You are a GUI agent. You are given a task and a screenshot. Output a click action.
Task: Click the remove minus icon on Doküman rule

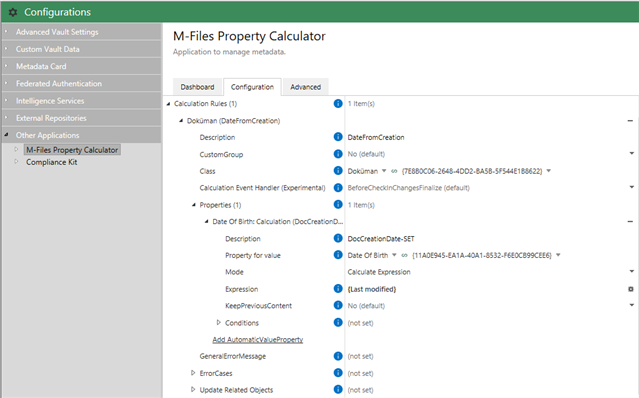click(630, 121)
